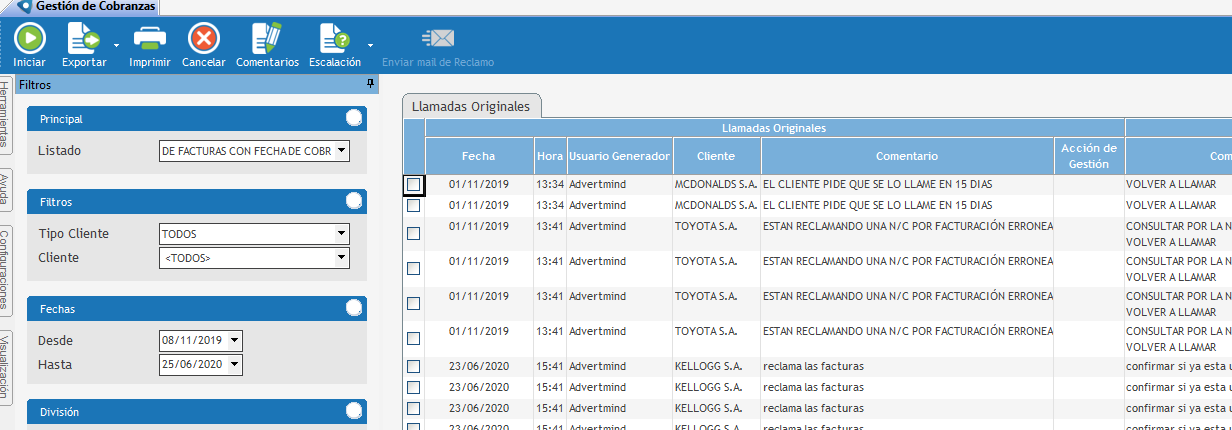Open the Exportar dropdown arrow
The image size is (1232, 430).
pyautogui.click(x=116, y=45)
